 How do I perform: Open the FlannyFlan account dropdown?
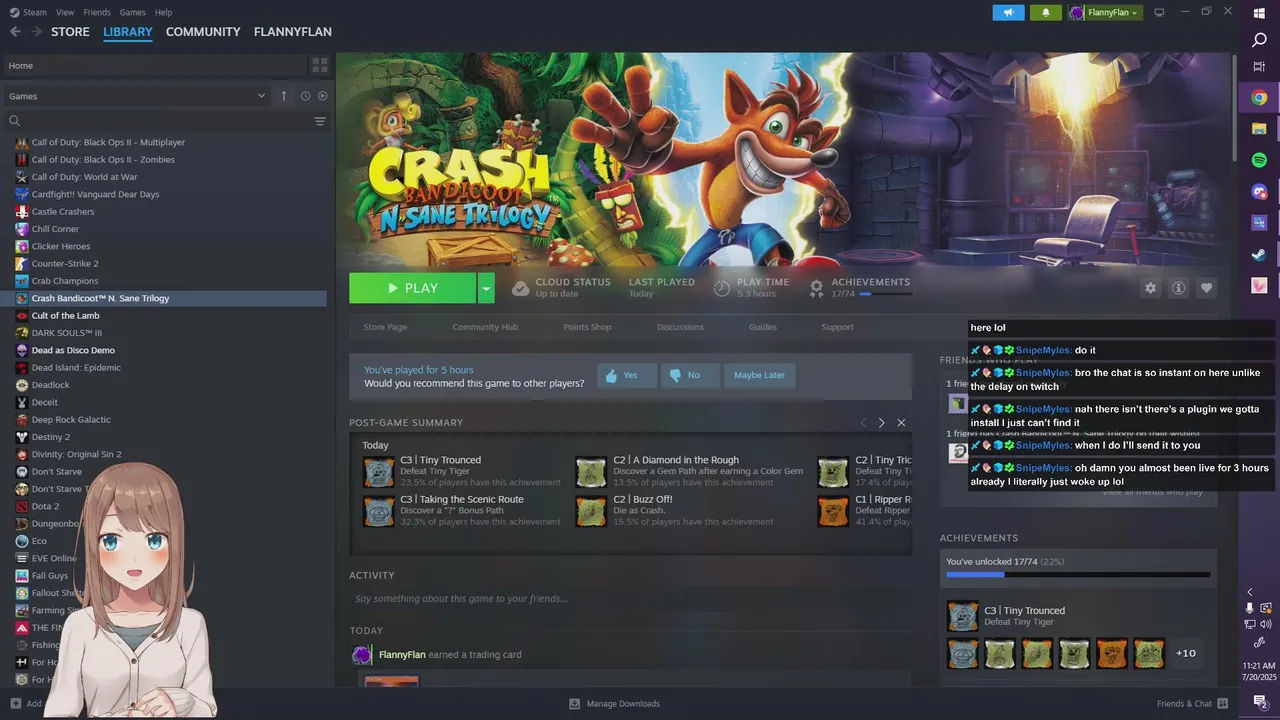(x=1105, y=12)
